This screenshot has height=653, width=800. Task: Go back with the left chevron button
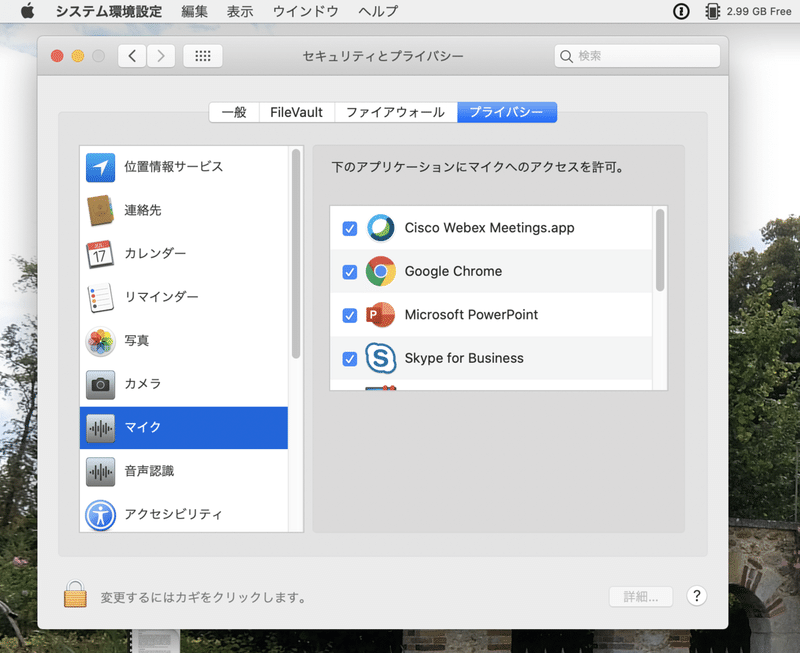point(132,56)
